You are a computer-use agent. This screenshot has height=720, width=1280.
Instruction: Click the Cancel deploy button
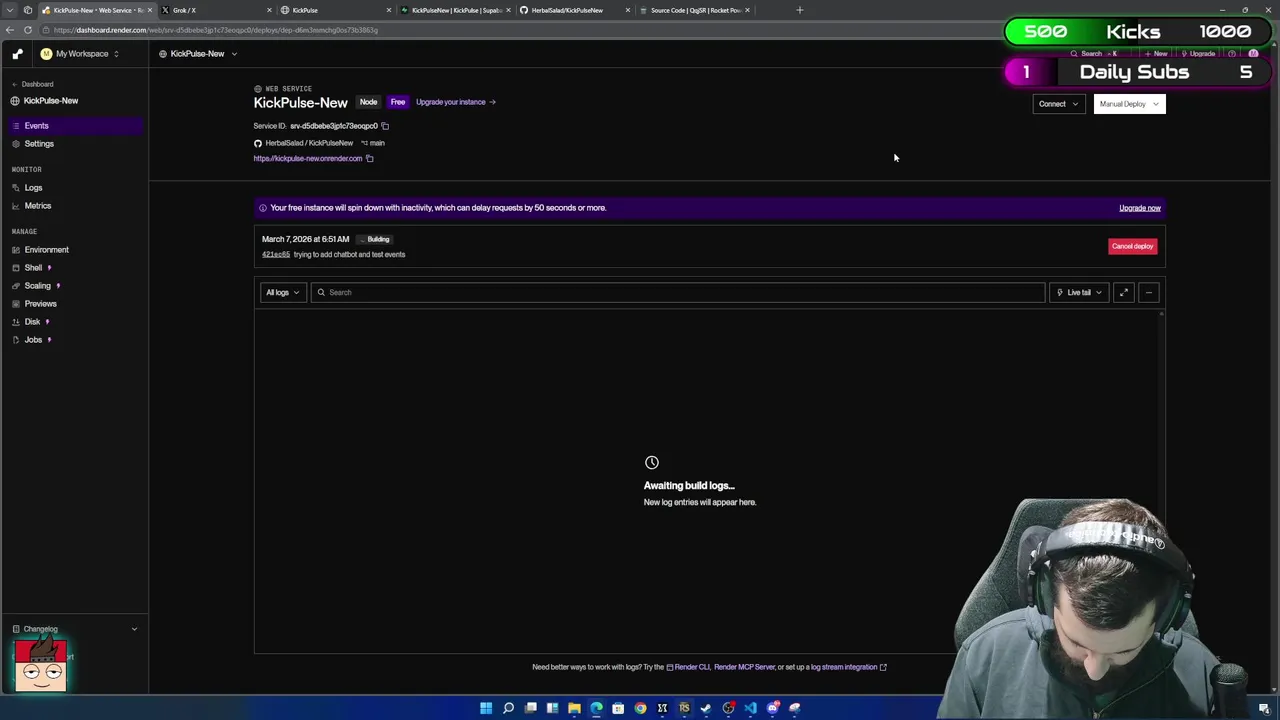(1132, 246)
